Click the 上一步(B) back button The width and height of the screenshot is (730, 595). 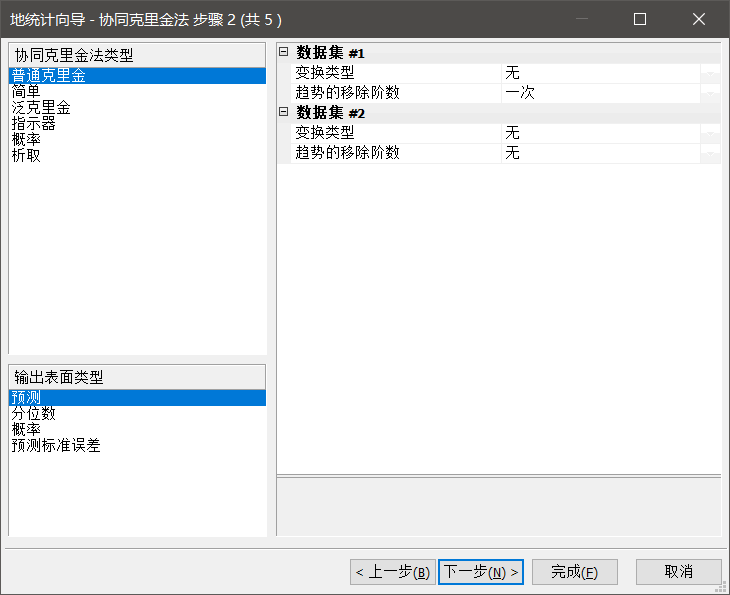(393, 572)
